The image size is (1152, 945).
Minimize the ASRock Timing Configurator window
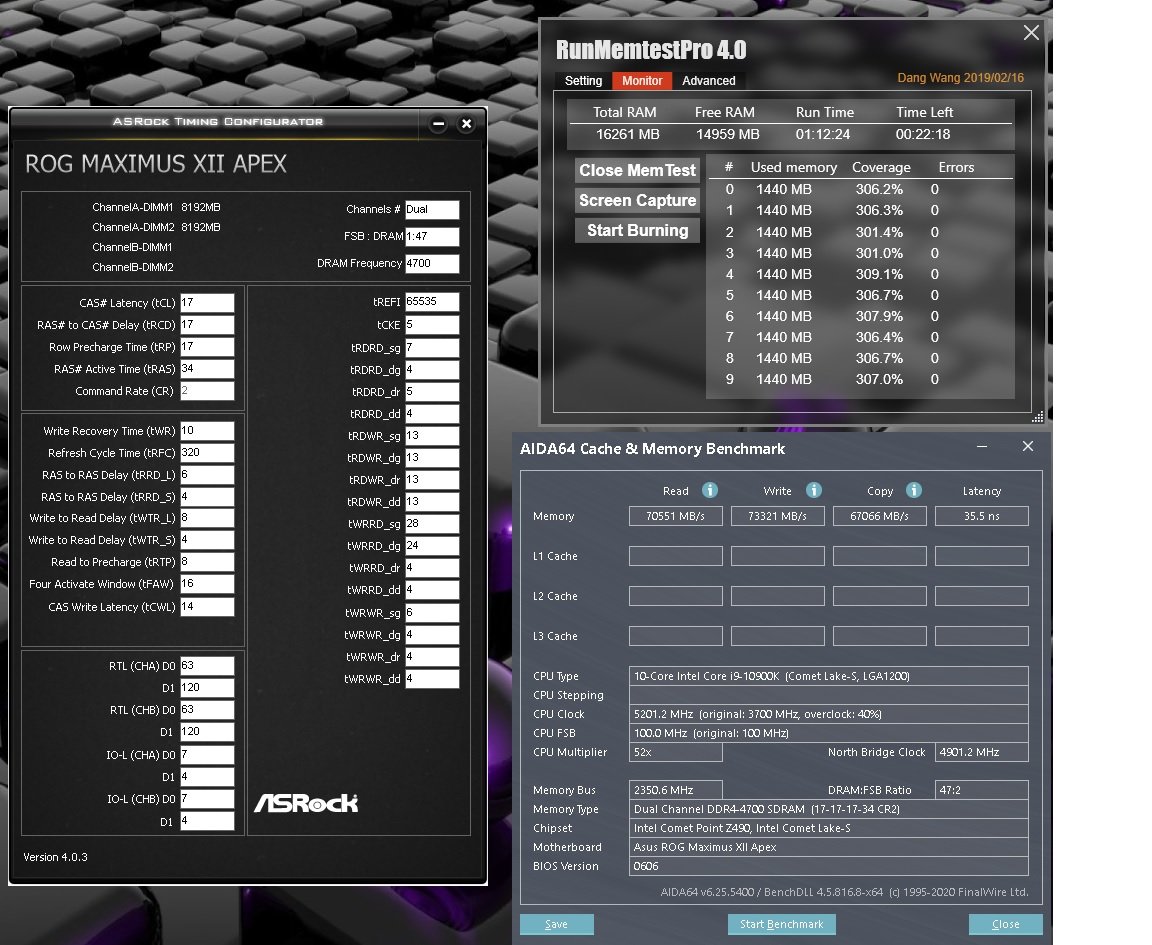(x=439, y=123)
